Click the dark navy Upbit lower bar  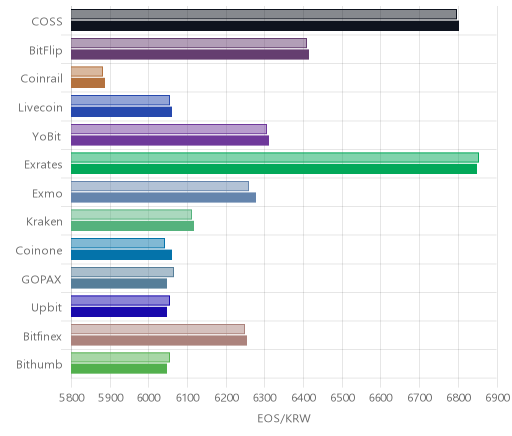[x=119, y=312]
